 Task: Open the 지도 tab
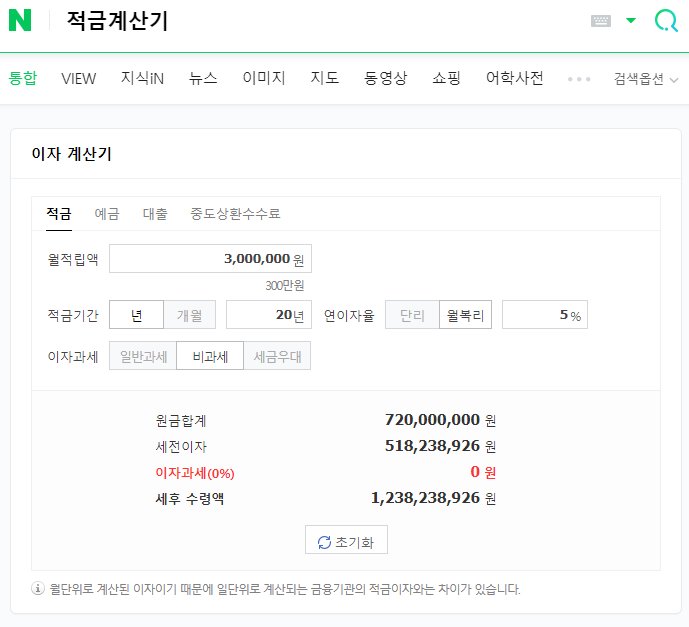click(x=325, y=78)
